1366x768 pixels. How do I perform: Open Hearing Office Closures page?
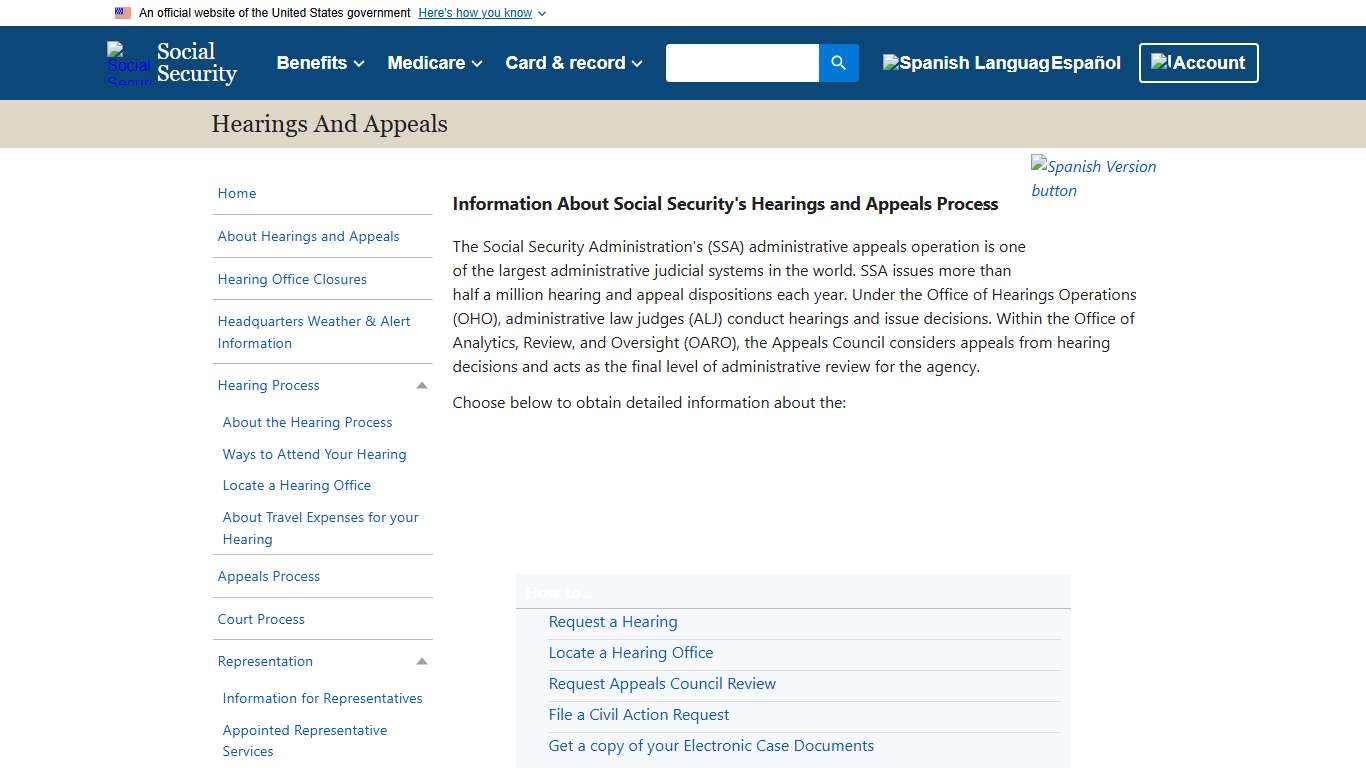(x=292, y=279)
